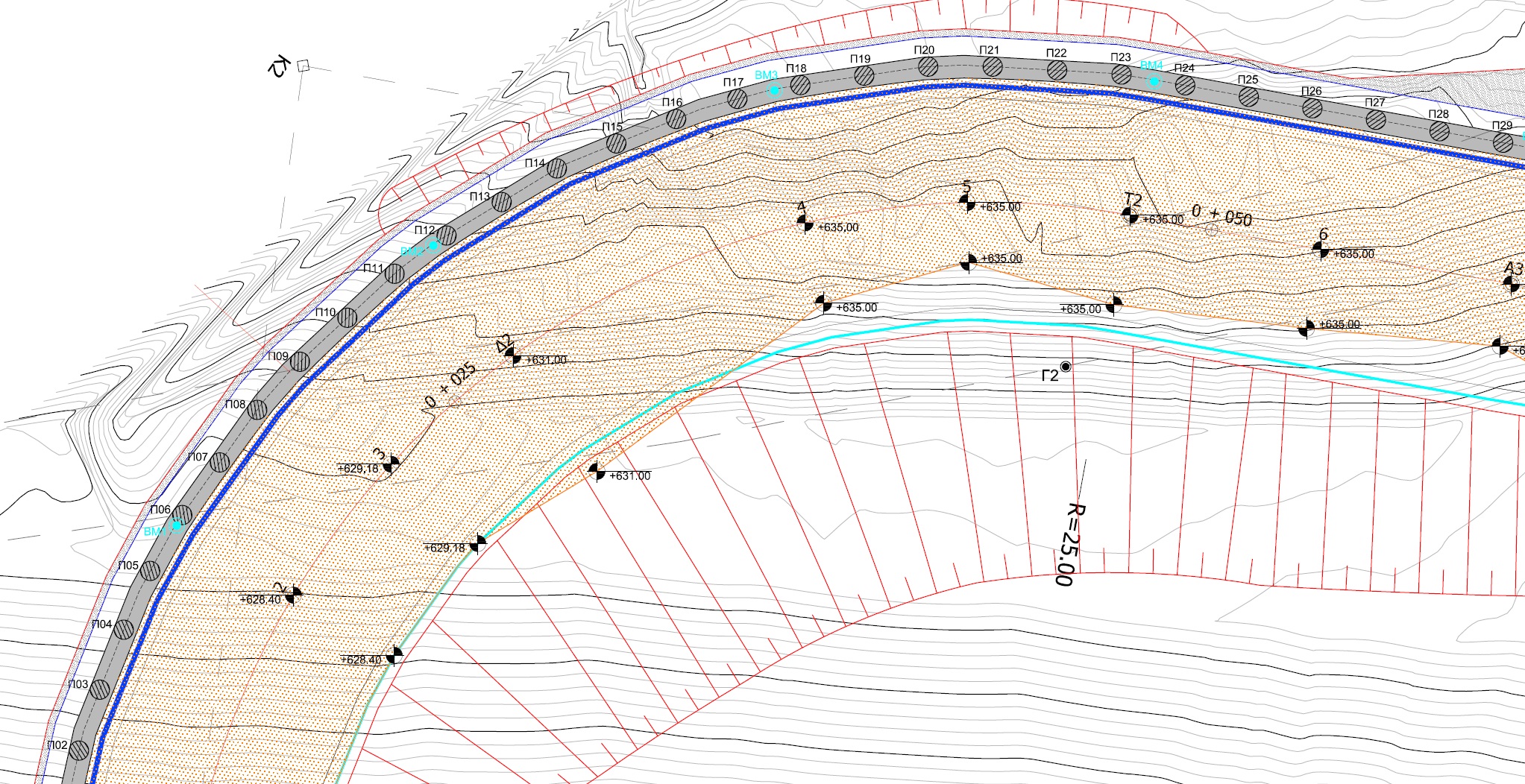Click point 2 elevation marker at +628,40
Screen dimensions: 1525x784
[x=293, y=595]
